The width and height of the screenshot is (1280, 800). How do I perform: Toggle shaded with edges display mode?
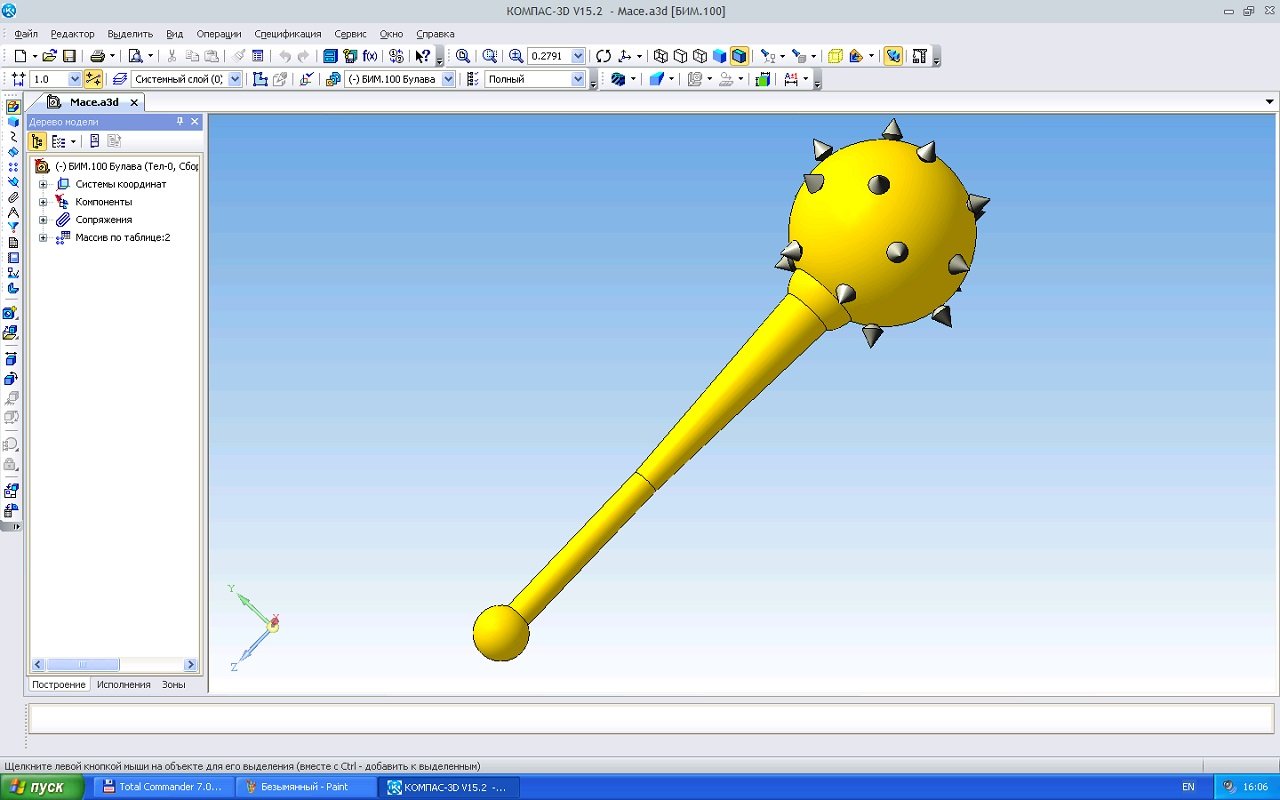coord(739,56)
